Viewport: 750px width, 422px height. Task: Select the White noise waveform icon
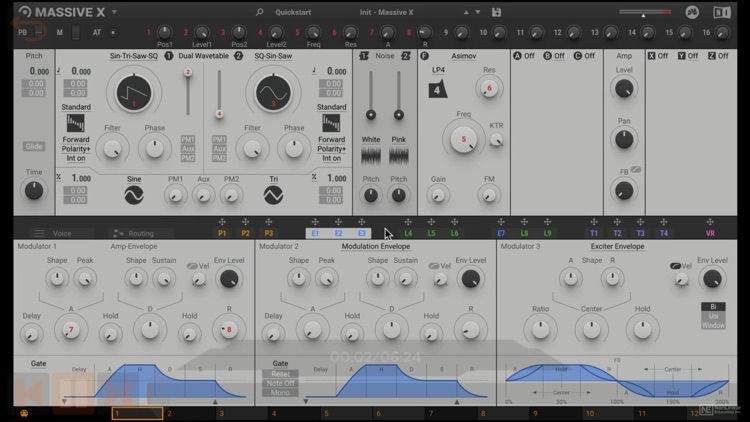(x=371, y=156)
